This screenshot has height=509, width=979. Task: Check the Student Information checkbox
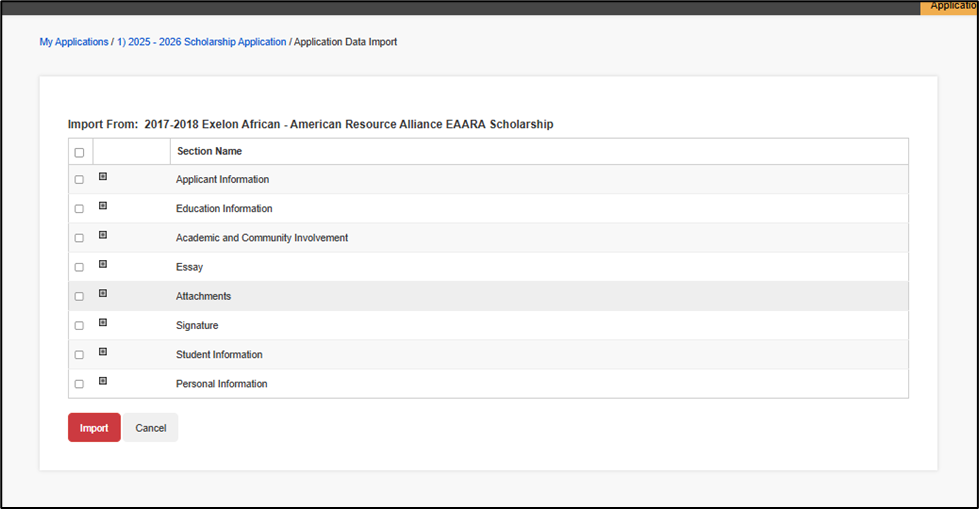point(79,355)
